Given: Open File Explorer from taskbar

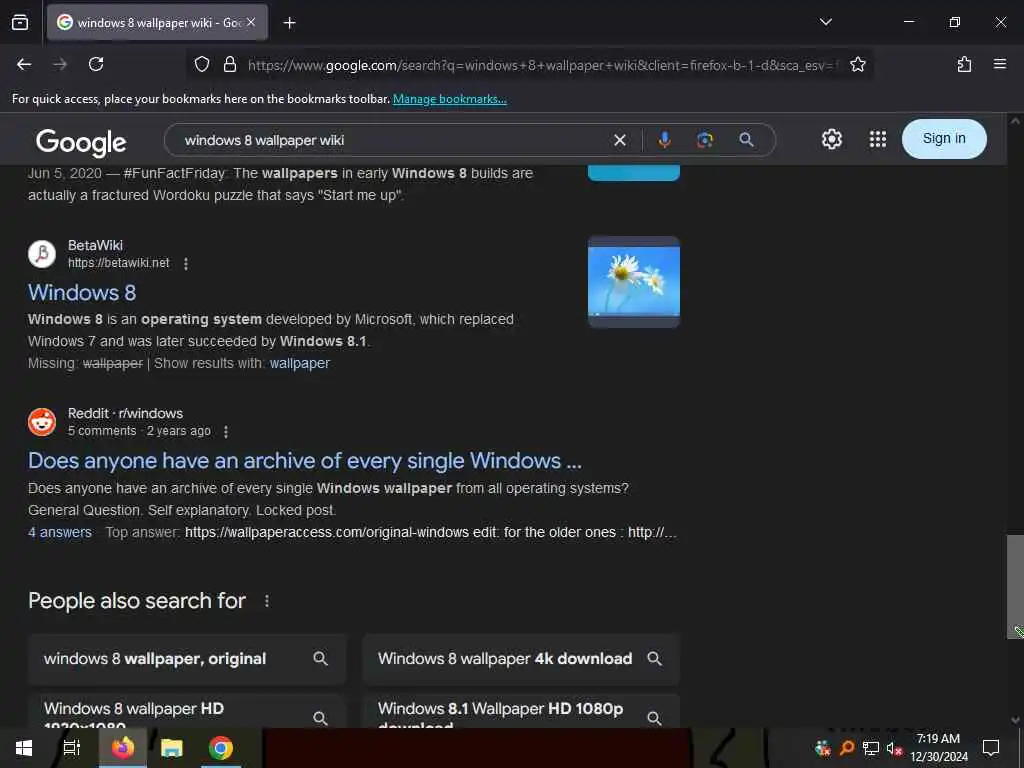Looking at the screenshot, I should (172, 748).
